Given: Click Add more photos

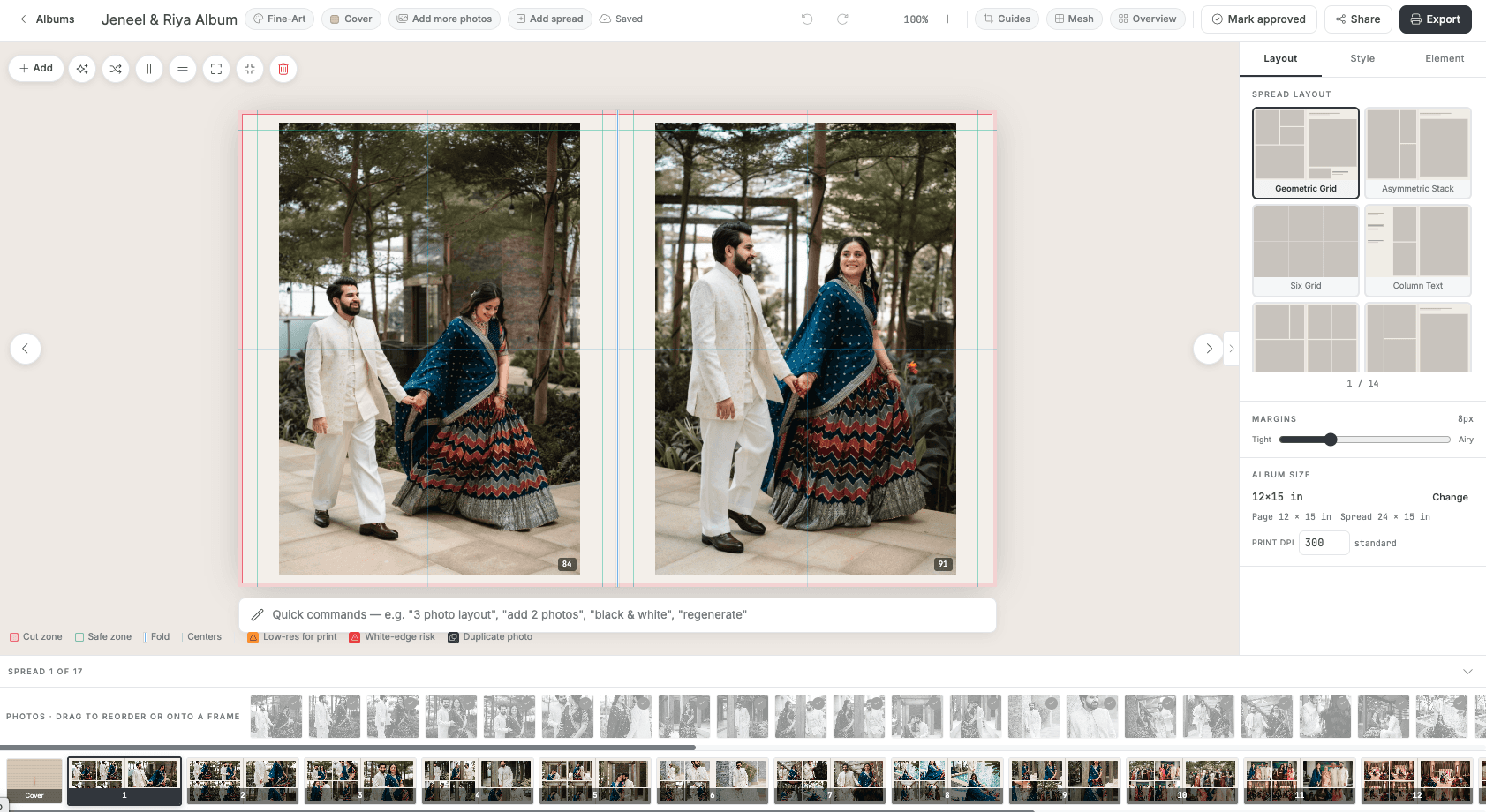Looking at the screenshot, I should point(444,19).
